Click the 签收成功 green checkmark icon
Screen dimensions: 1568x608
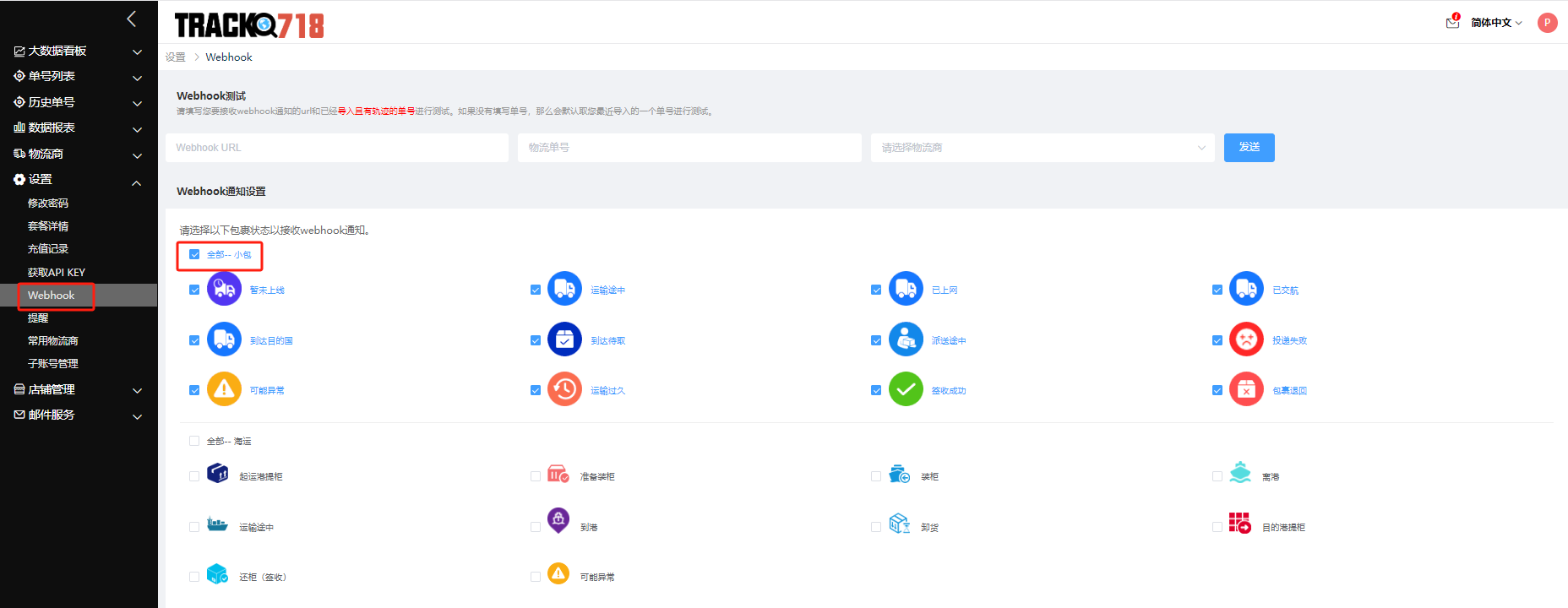[906, 389]
